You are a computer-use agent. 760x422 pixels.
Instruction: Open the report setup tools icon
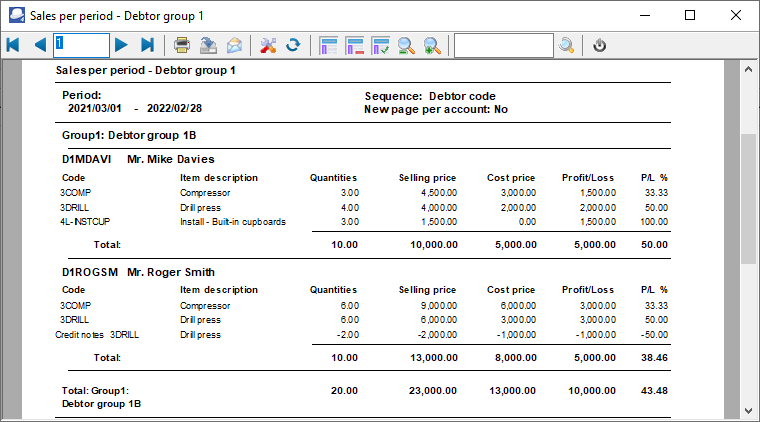pos(268,45)
